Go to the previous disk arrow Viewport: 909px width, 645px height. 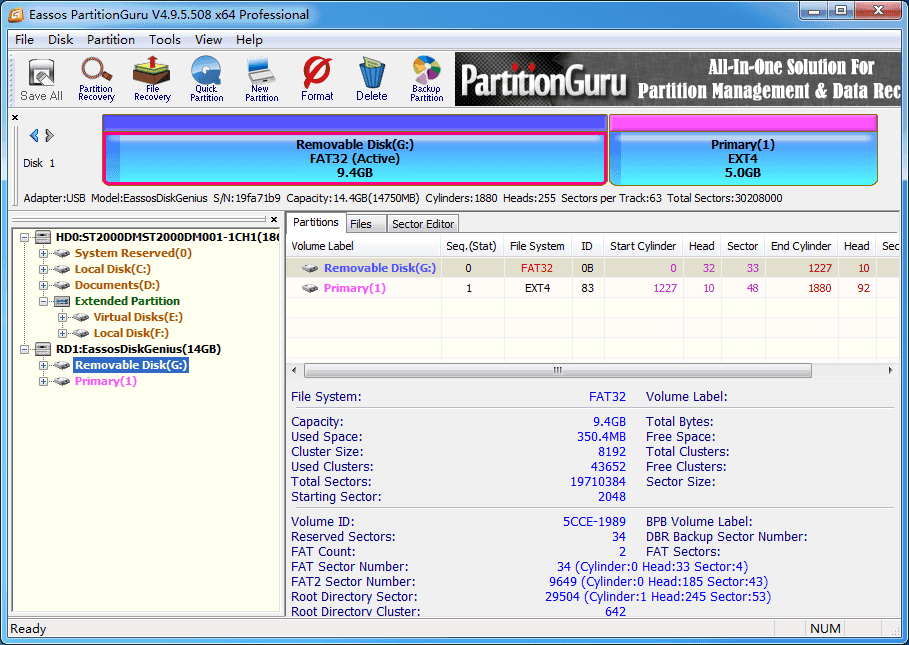pyautogui.click(x=34, y=136)
